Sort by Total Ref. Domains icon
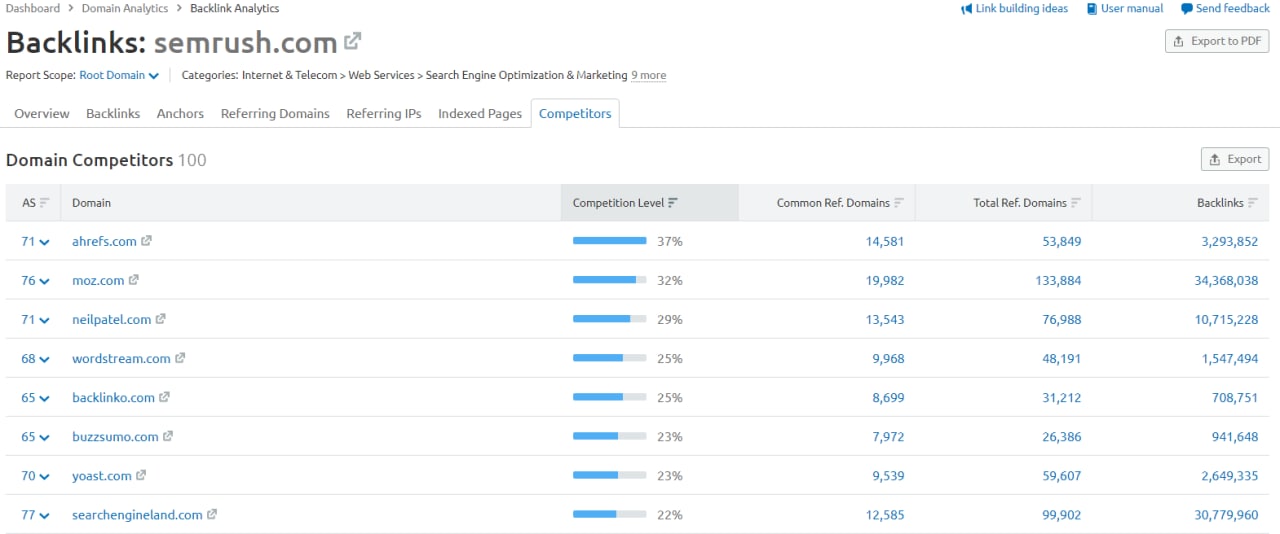Viewport: 1280px width, 534px height. (x=1076, y=203)
